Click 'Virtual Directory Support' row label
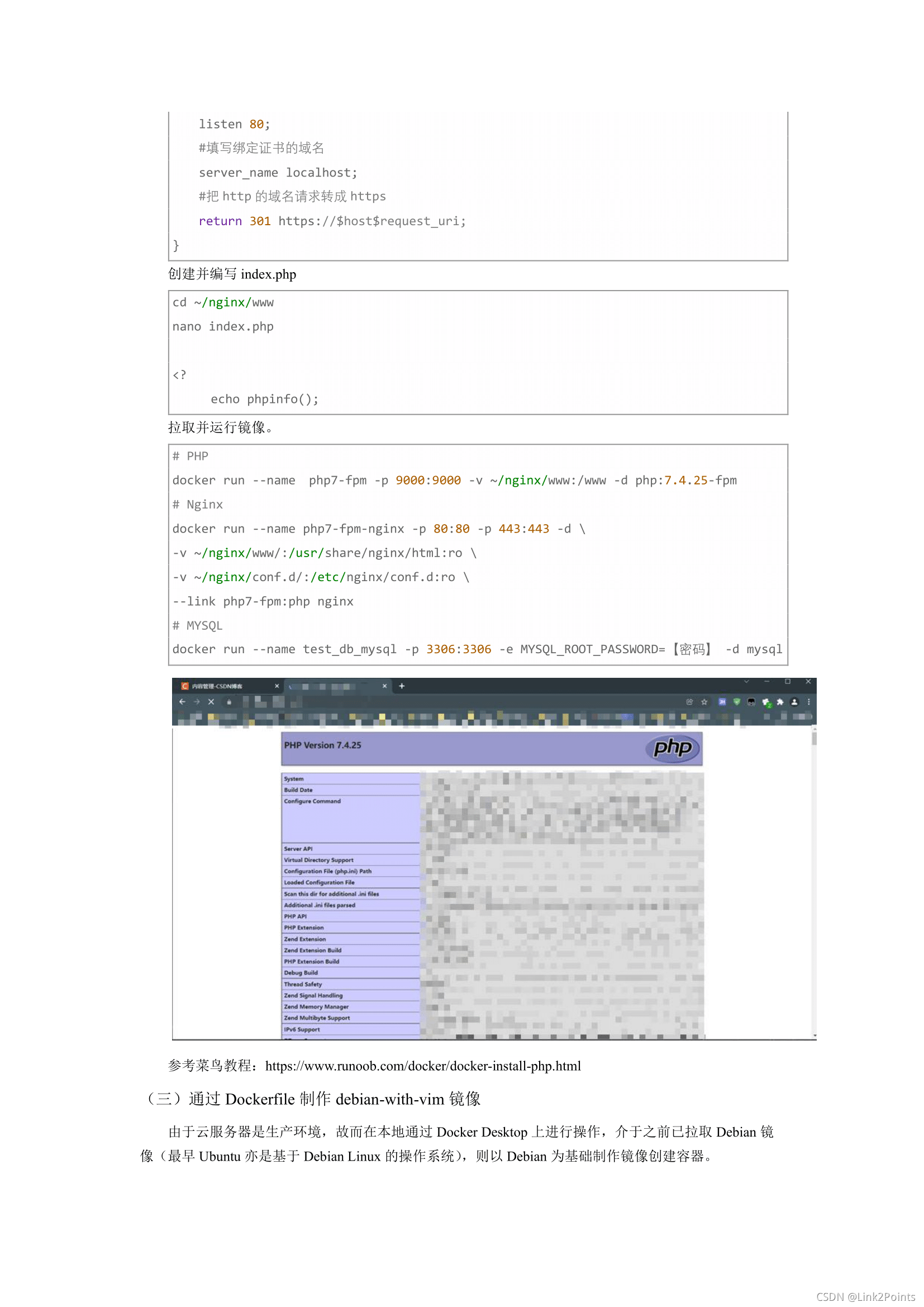This screenshot has height=1307, width=924. pyautogui.click(x=318, y=860)
